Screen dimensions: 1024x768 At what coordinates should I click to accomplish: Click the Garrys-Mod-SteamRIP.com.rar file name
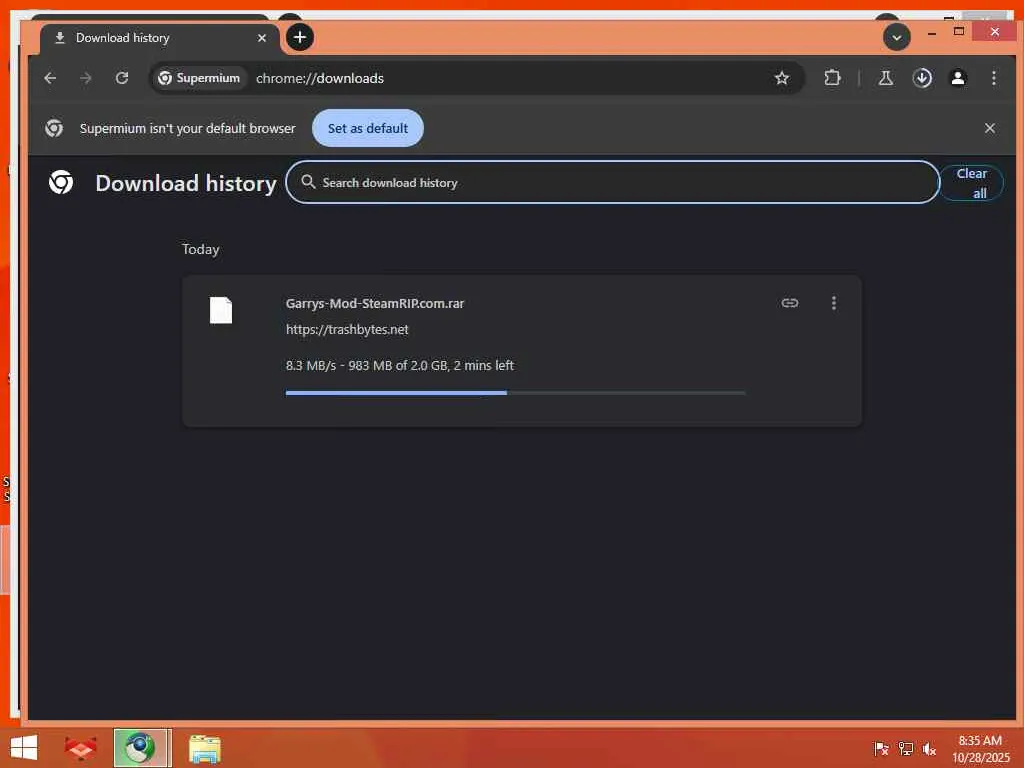click(375, 303)
